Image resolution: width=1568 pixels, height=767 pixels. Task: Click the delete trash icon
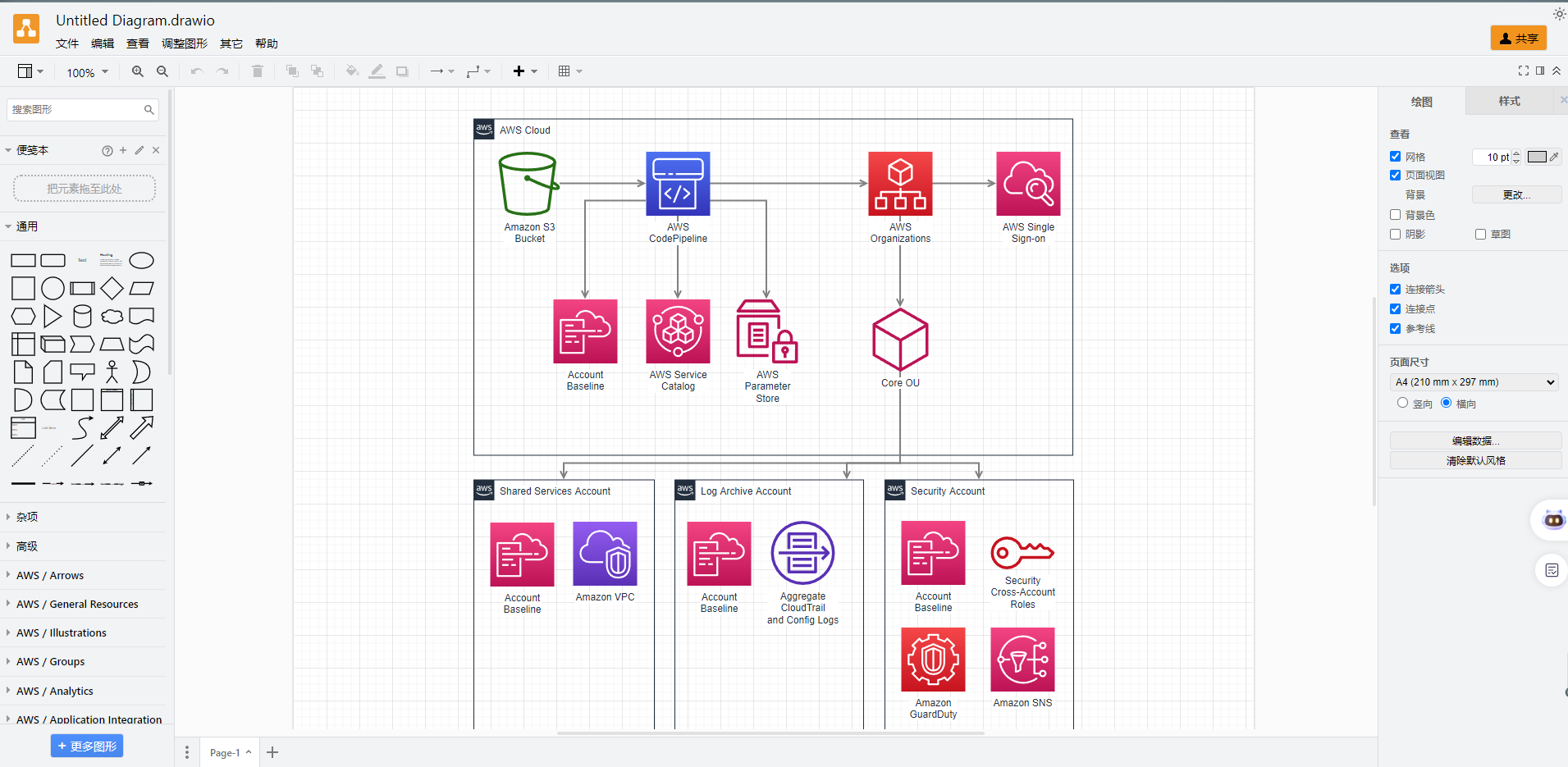pyautogui.click(x=258, y=71)
